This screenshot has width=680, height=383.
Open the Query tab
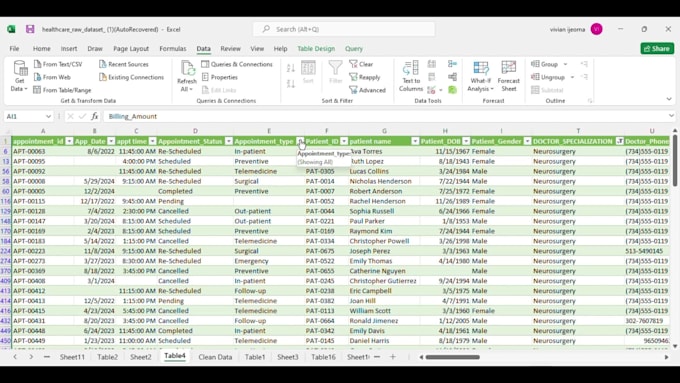(354, 49)
